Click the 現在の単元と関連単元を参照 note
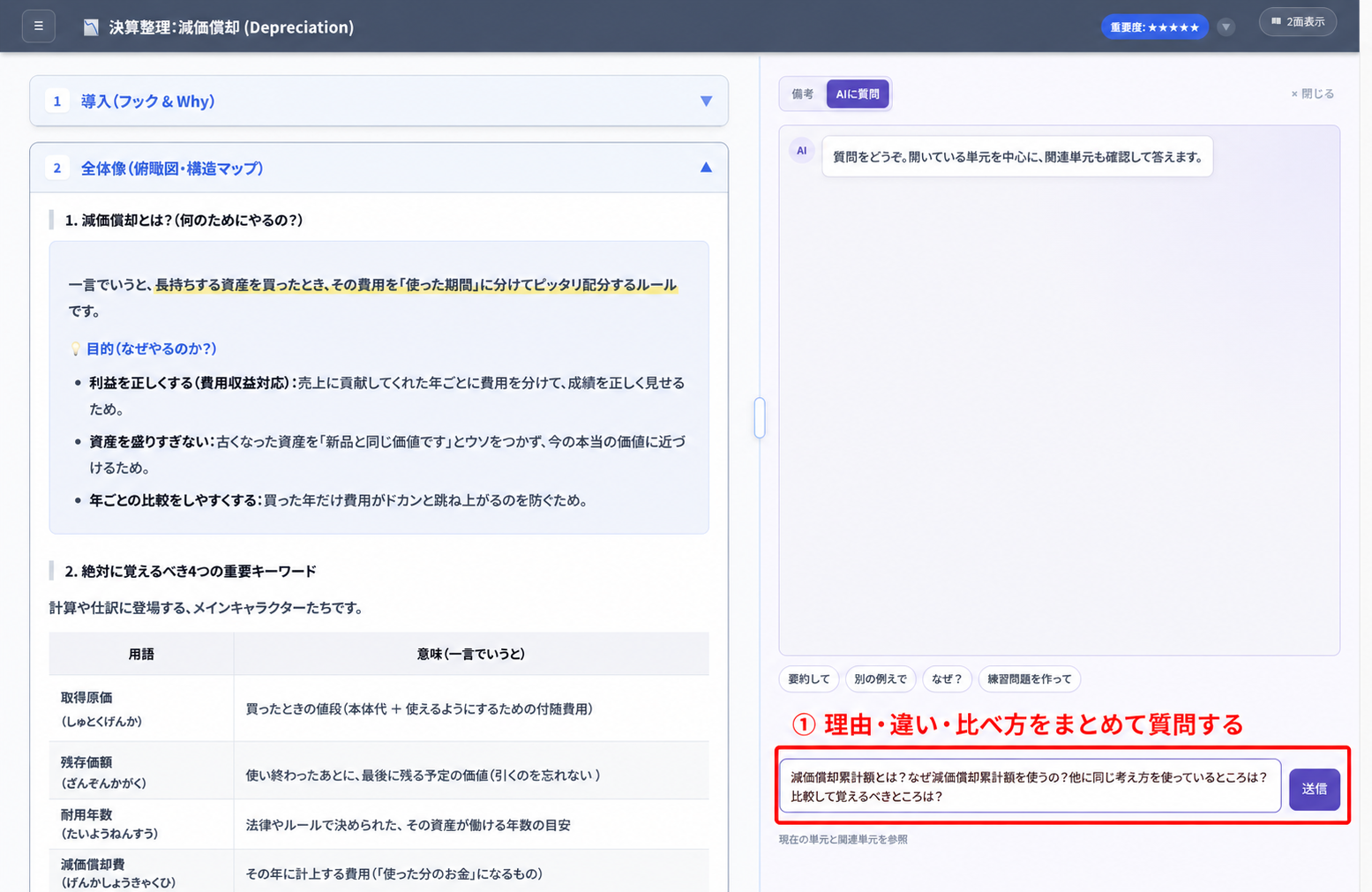Screen dimensions: 1372x892 pos(843,839)
